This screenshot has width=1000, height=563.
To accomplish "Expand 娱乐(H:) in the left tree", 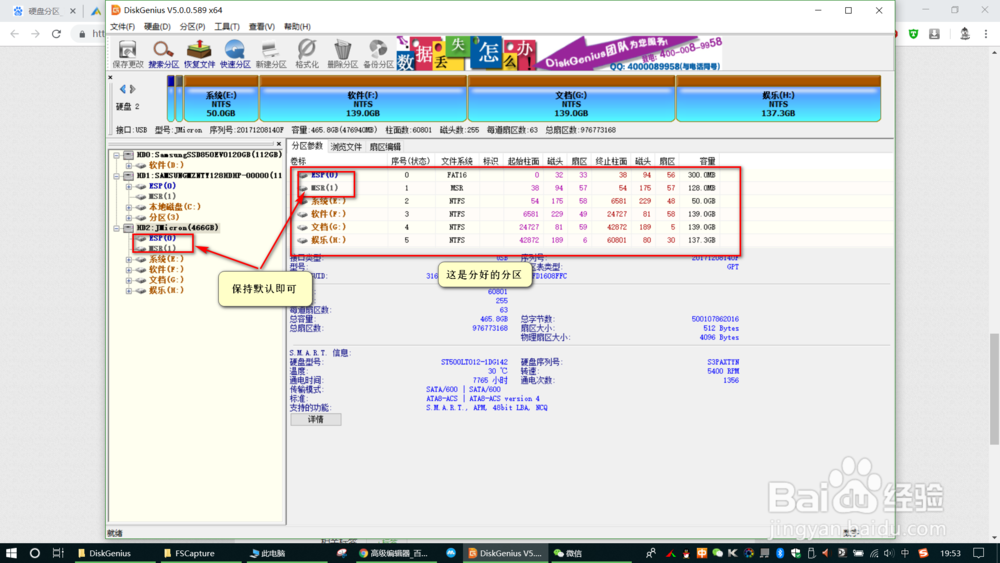I will click(x=129, y=291).
